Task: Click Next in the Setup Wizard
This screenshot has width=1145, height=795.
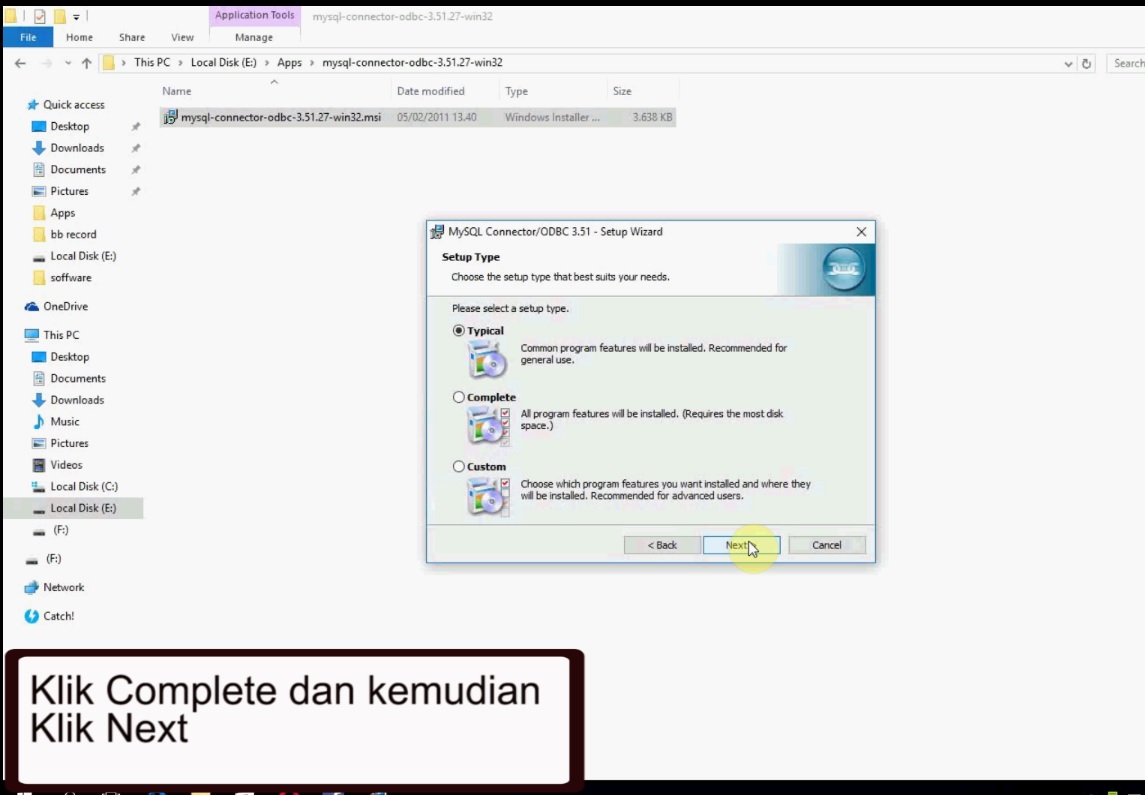Action: point(740,544)
